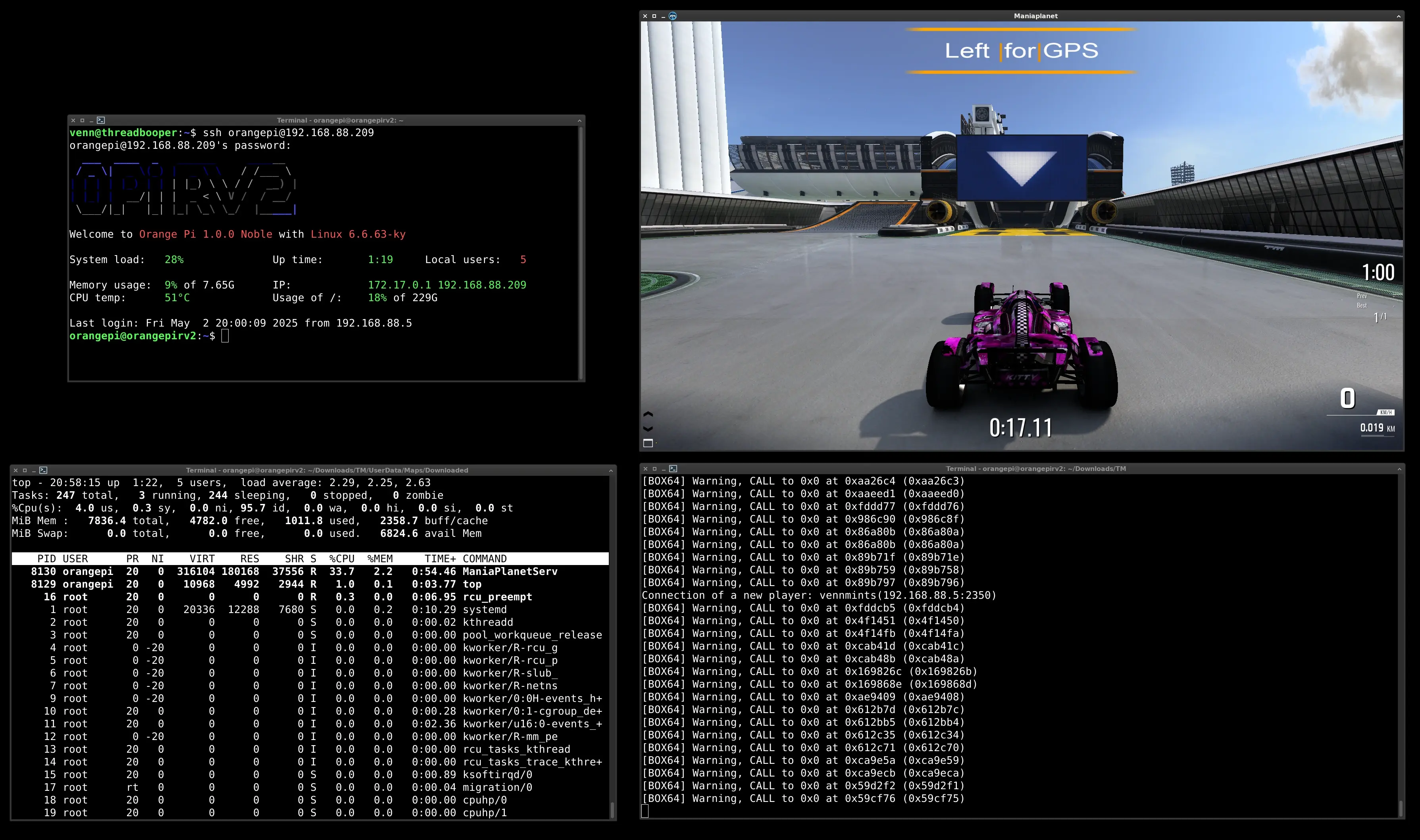Click the 'Prev' label in the game HUD
1420x840 pixels.
1362,296
